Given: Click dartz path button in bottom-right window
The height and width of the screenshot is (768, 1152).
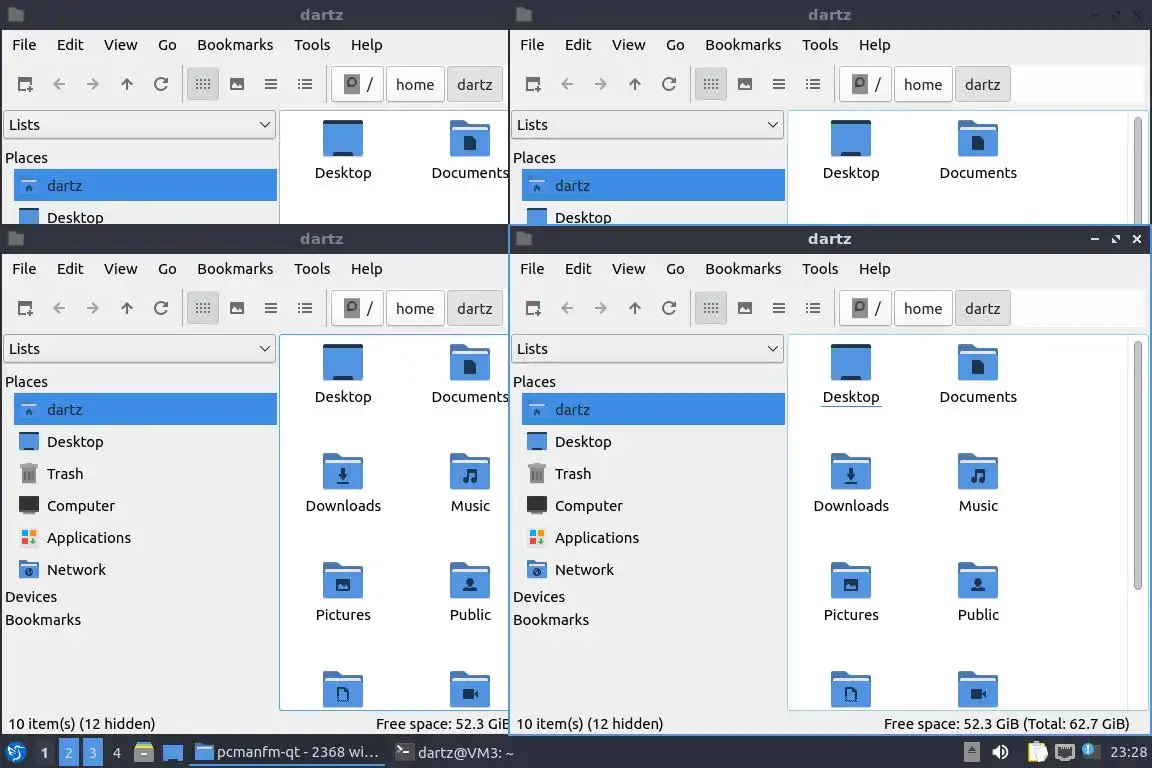Looking at the screenshot, I should (982, 308).
